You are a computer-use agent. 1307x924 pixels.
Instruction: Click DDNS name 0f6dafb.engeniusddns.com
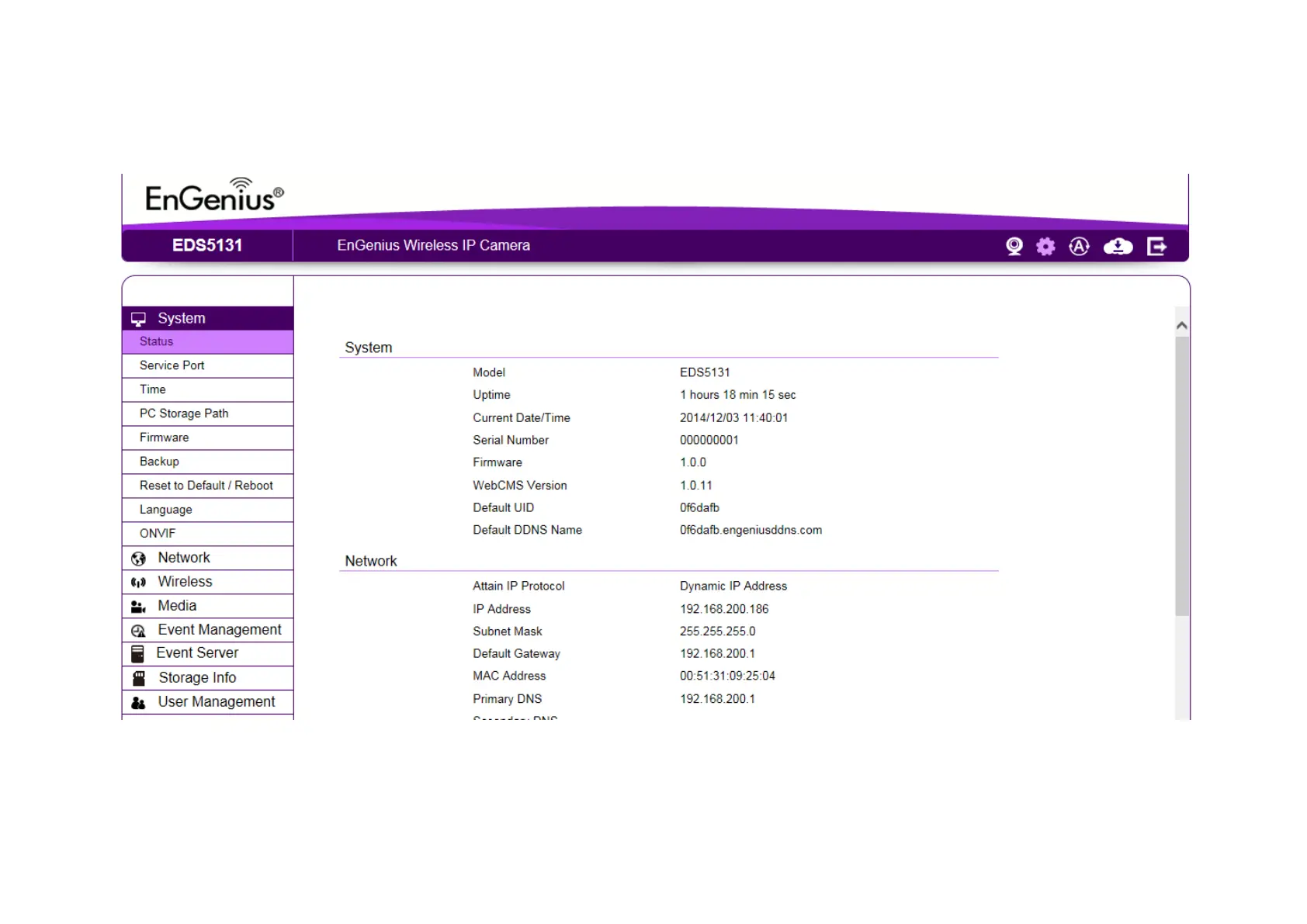tap(751, 530)
